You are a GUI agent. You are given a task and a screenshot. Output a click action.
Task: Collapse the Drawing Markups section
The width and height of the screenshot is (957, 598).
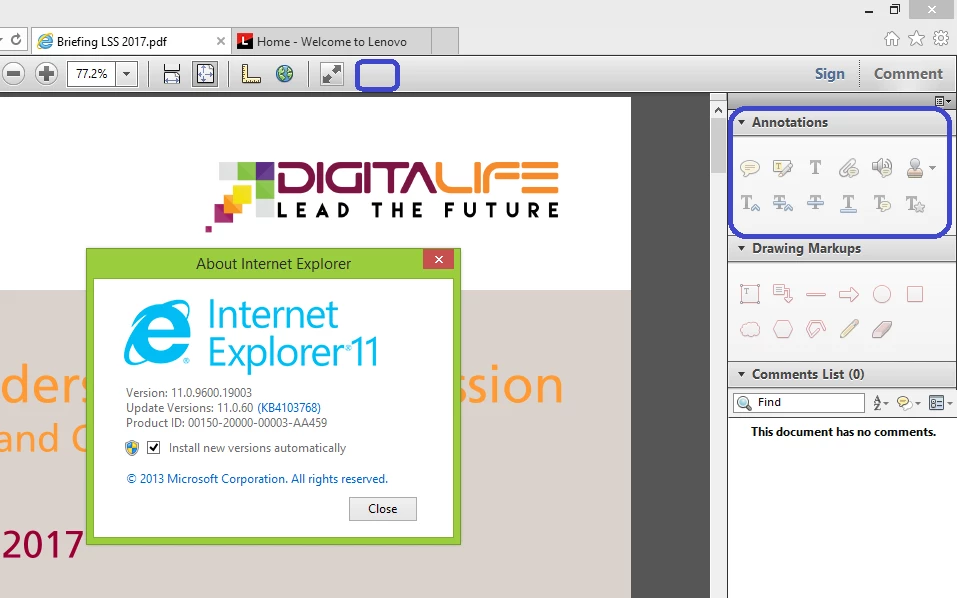tap(742, 248)
